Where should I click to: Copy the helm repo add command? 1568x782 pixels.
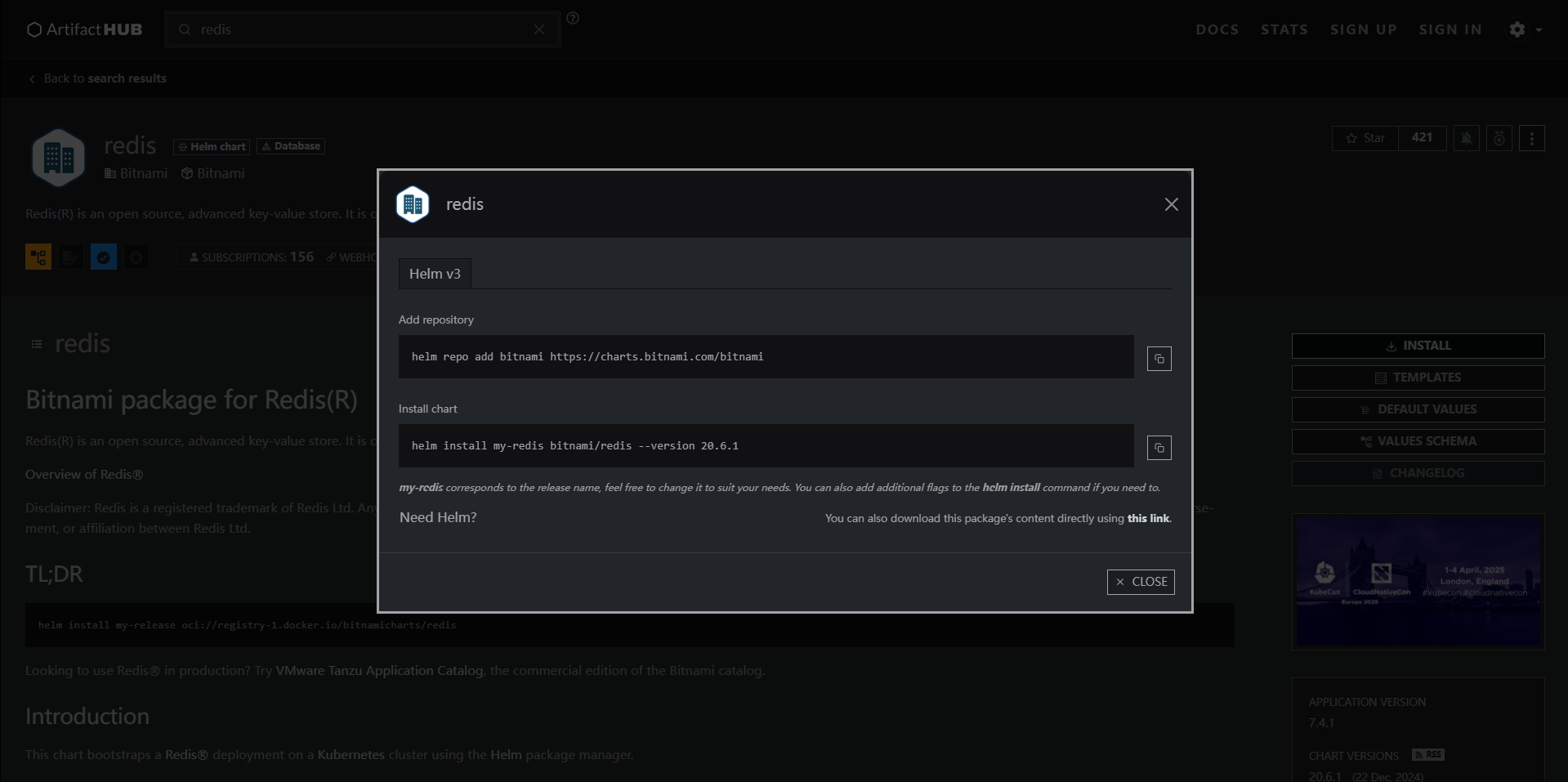point(1159,359)
